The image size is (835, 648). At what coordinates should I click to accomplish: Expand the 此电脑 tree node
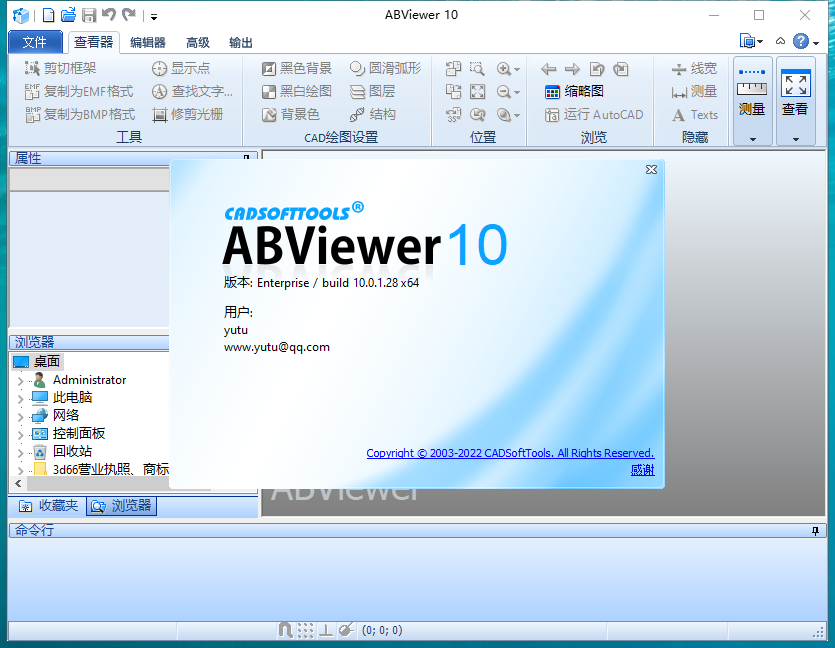click(20, 397)
